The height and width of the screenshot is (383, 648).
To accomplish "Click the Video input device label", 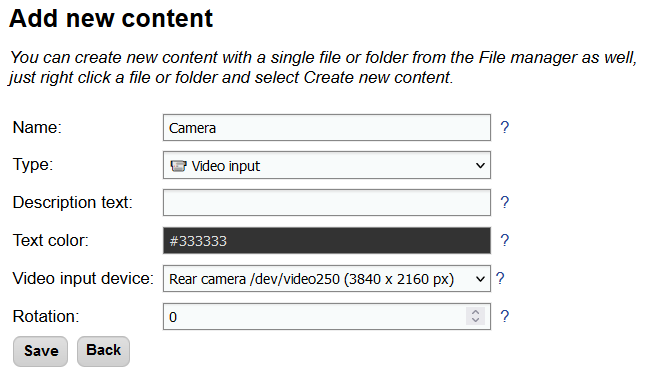I will (83, 278).
